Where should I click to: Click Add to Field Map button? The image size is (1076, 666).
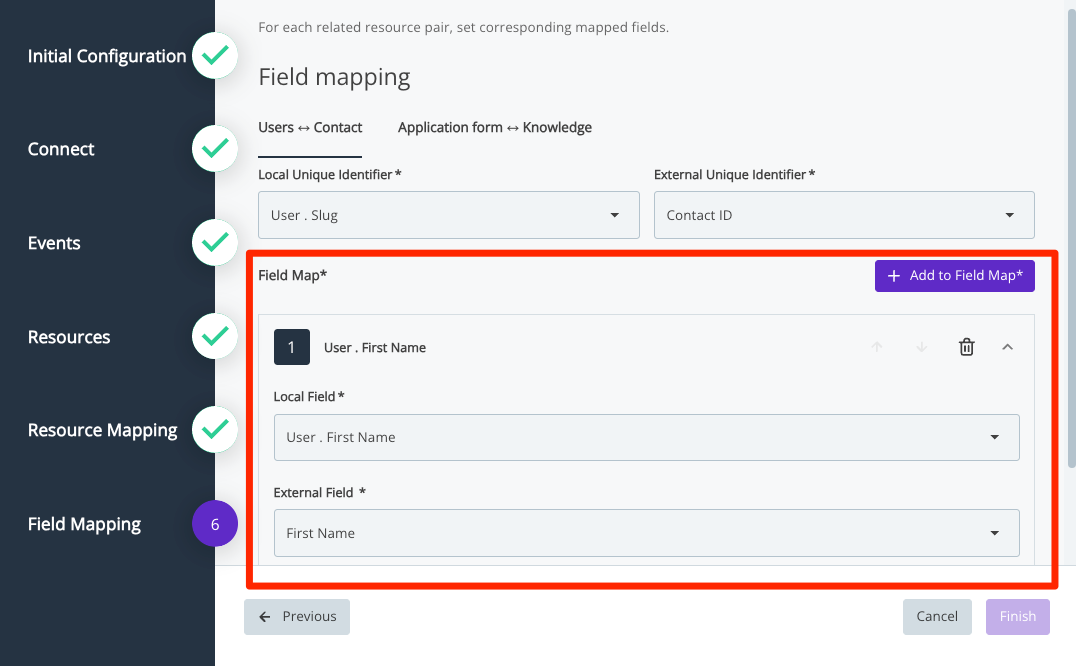point(954,276)
